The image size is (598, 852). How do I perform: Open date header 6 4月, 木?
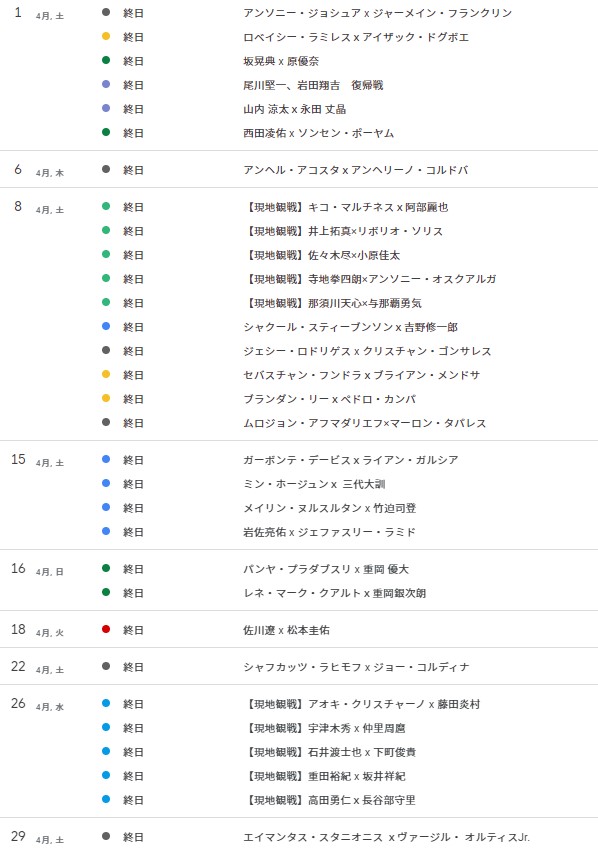click(x=39, y=170)
